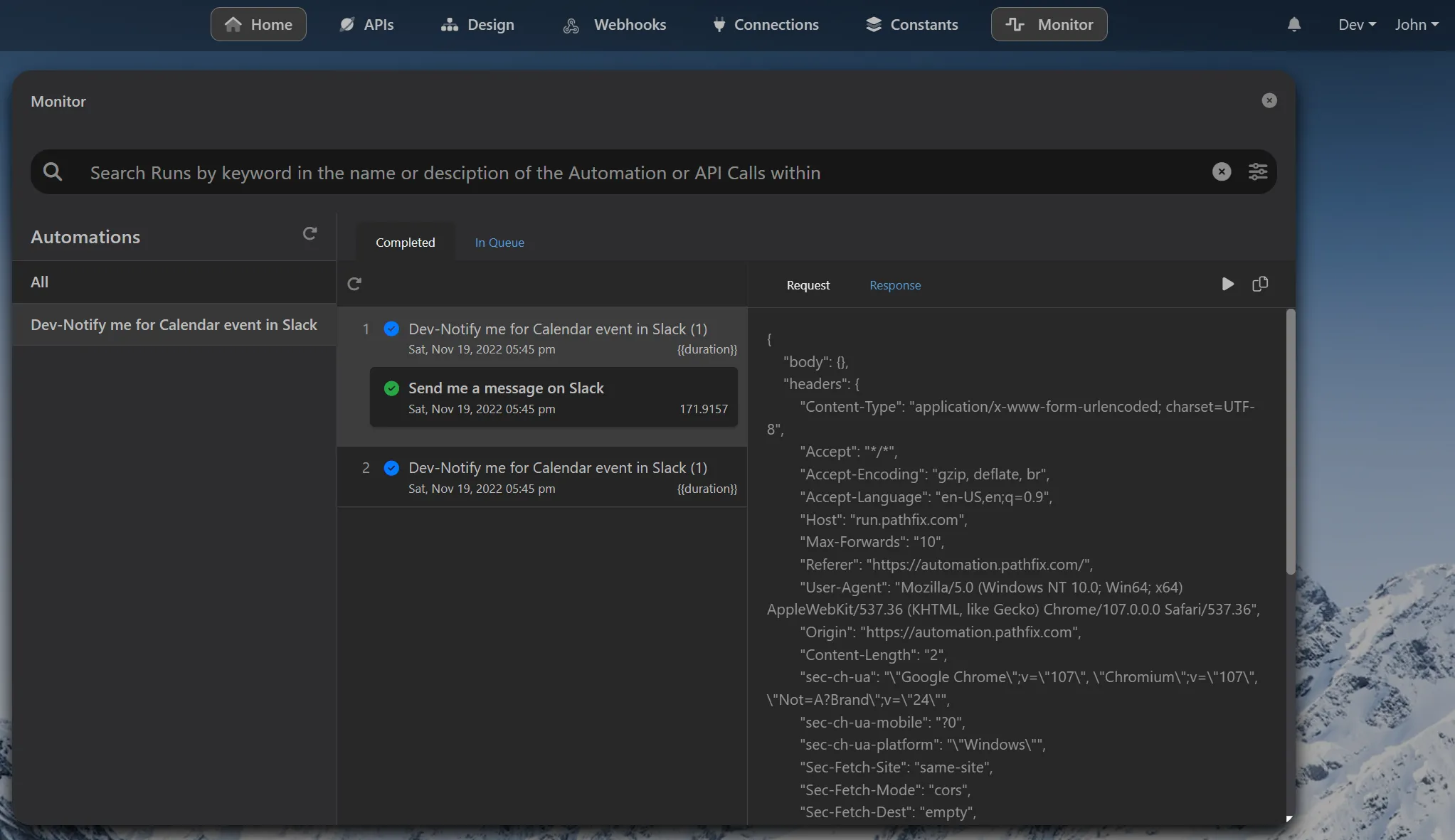
Task: Go to the Design section
Action: coord(477,24)
